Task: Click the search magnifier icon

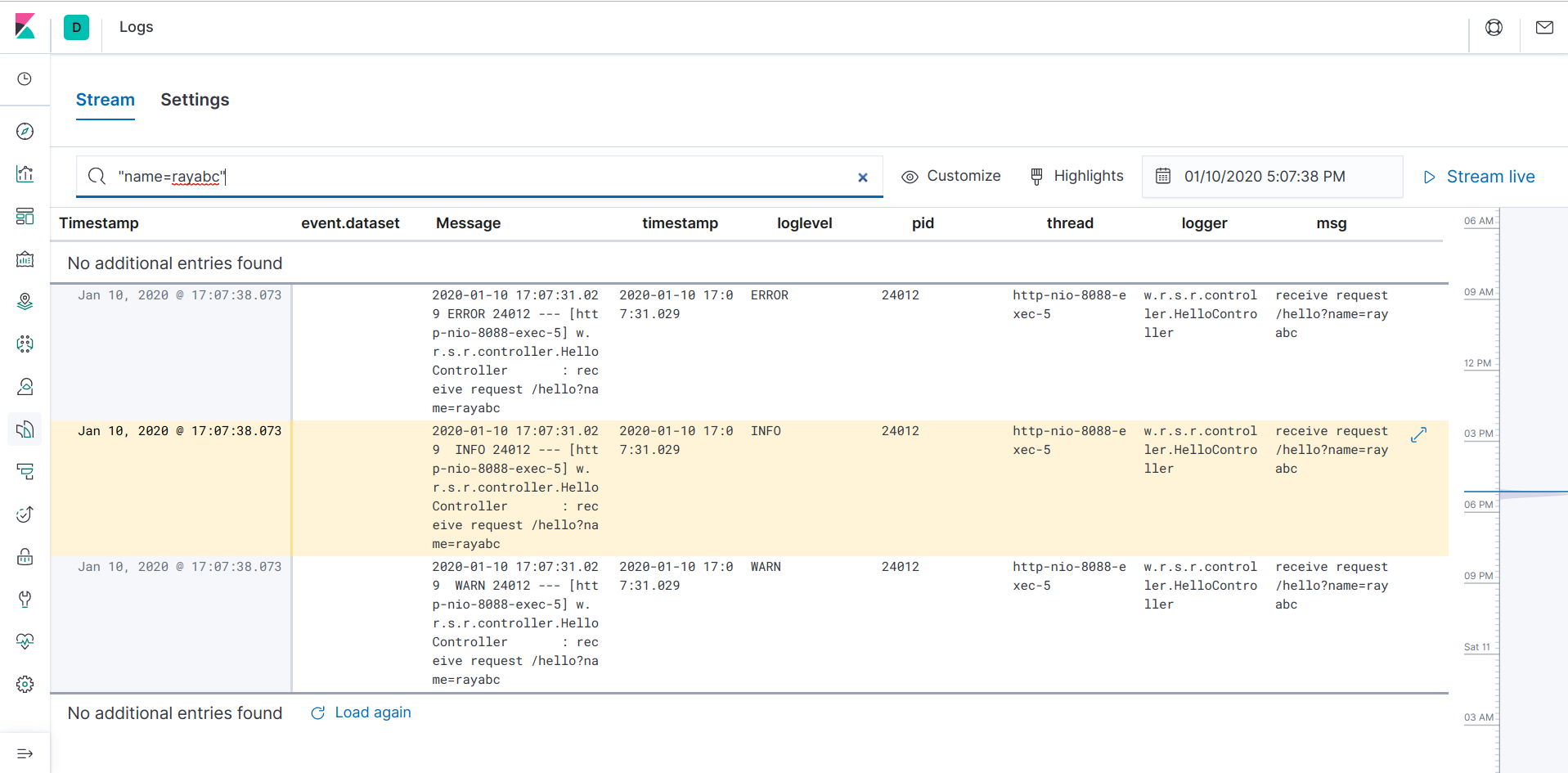Action: [x=97, y=177]
